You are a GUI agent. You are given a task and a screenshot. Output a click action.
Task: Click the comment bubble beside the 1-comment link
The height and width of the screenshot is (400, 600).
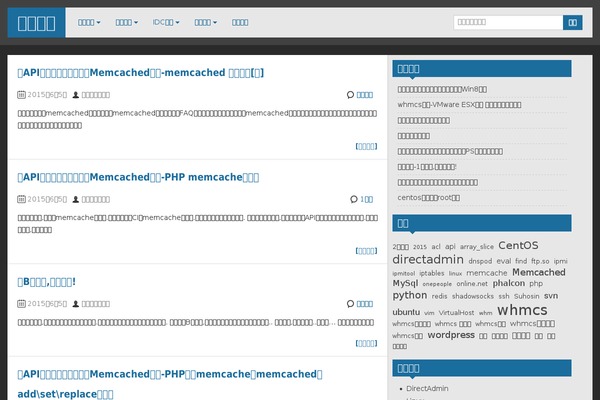tap(354, 199)
